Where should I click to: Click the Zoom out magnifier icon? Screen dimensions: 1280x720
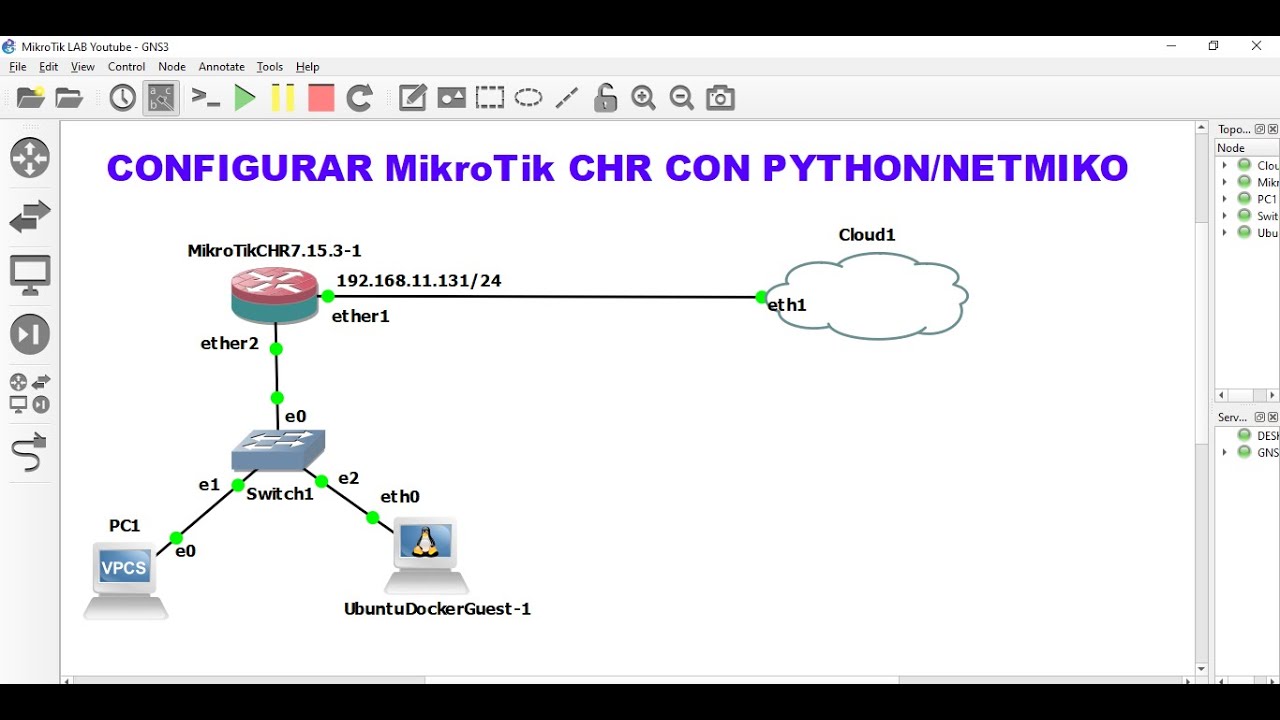pyautogui.click(x=682, y=98)
